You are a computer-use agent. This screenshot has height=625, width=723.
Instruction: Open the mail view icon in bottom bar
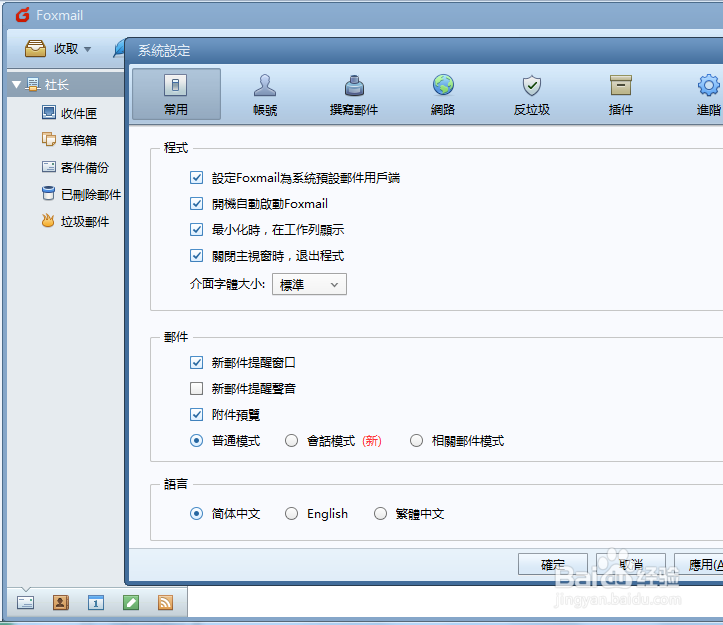pos(25,602)
